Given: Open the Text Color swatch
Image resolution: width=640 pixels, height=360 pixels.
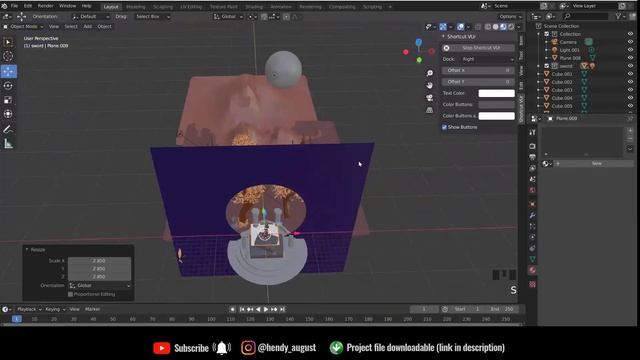Looking at the screenshot, I should (x=496, y=93).
